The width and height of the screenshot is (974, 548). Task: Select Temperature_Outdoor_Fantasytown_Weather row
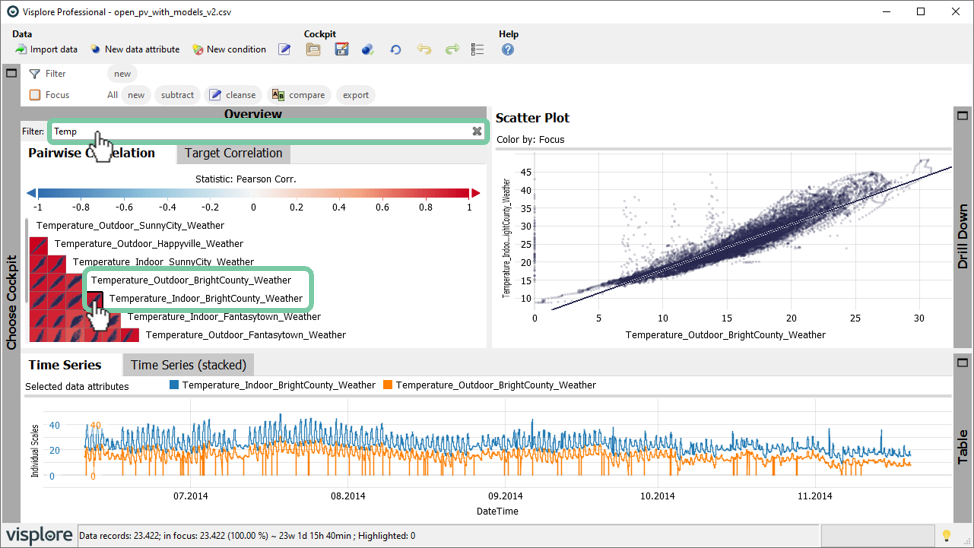coord(245,335)
